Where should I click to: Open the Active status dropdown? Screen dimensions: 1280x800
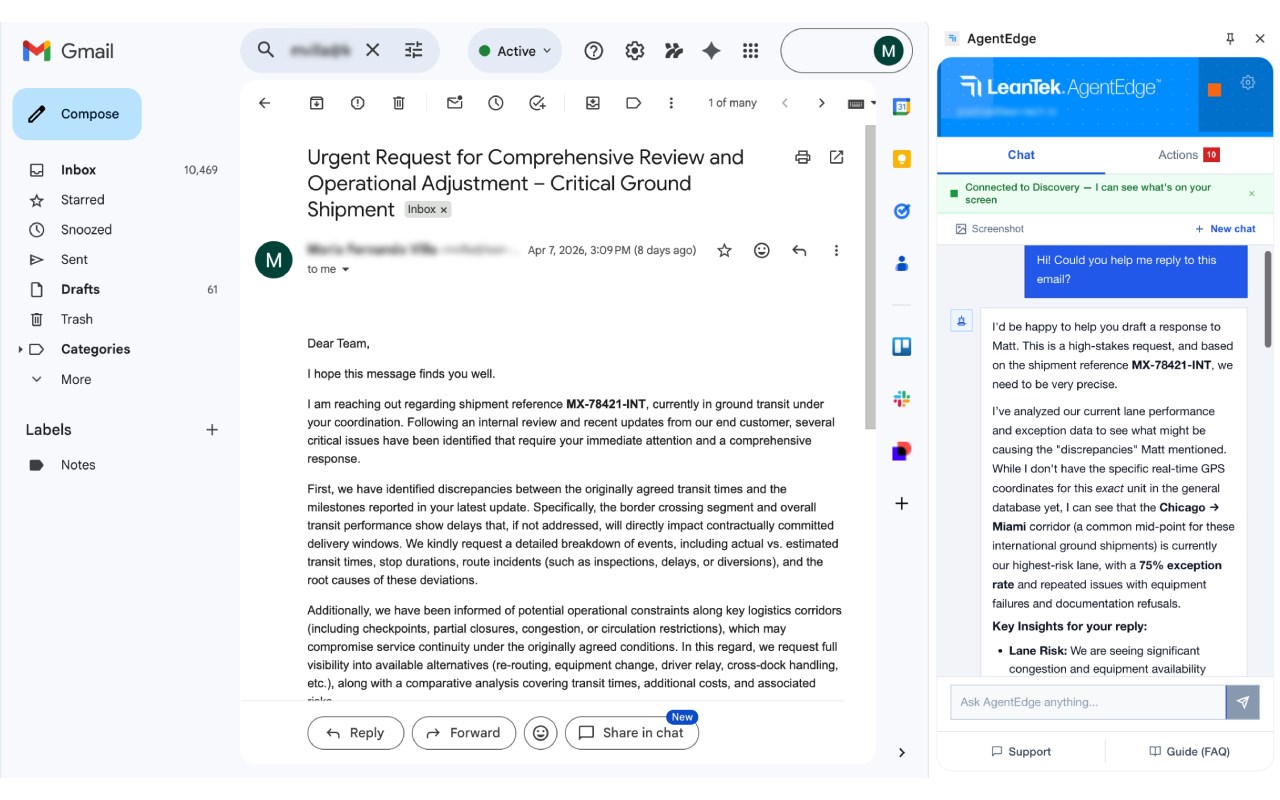pyautogui.click(x=515, y=51)
